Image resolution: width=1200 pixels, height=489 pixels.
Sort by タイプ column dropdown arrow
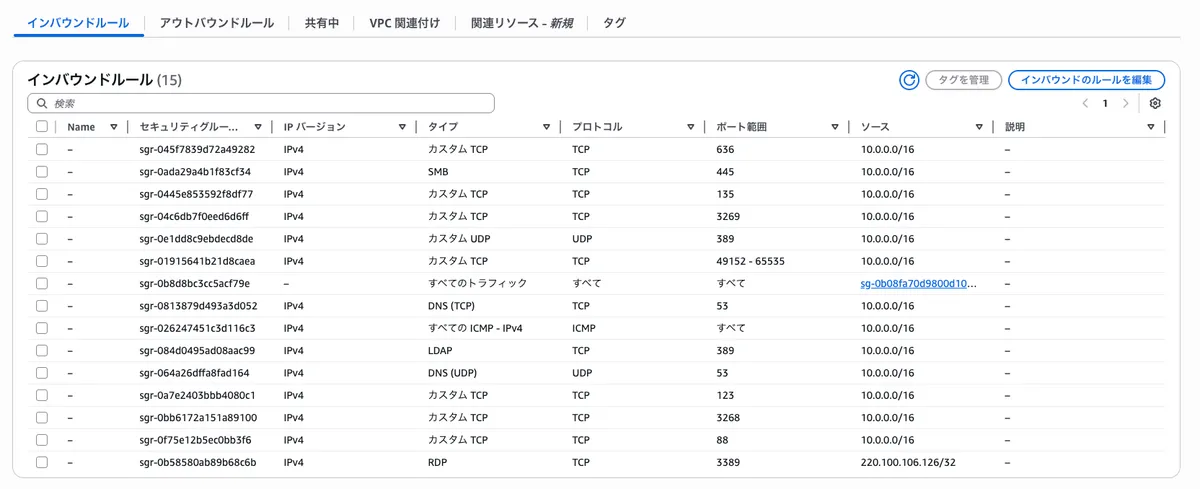pyautogui.click(x=546, y=127)
